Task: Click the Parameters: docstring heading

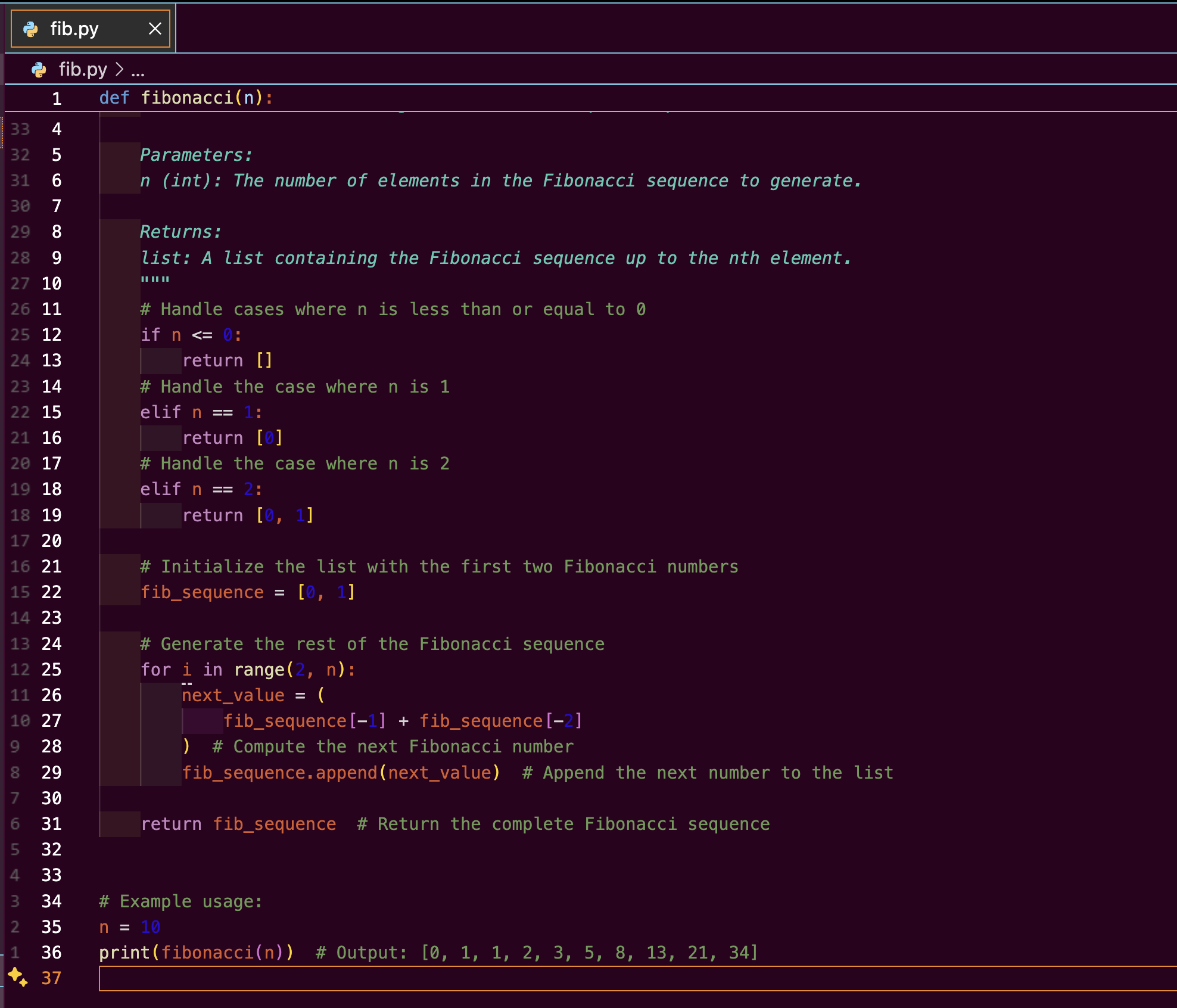Action: tap(196, 155)
